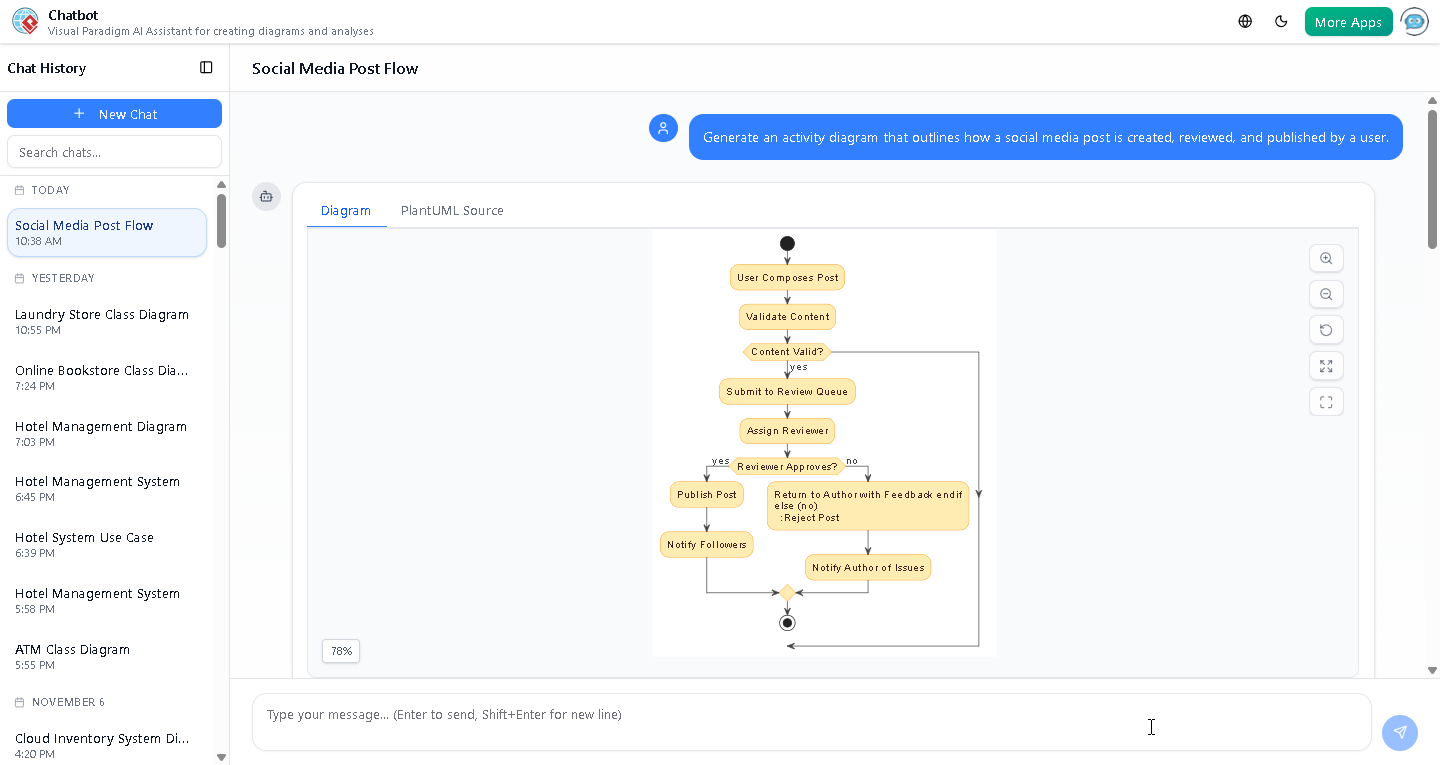Screen dimensions: 1440x765
Task: Collapse the Chat History sidebar
Action: coord(206,67)
